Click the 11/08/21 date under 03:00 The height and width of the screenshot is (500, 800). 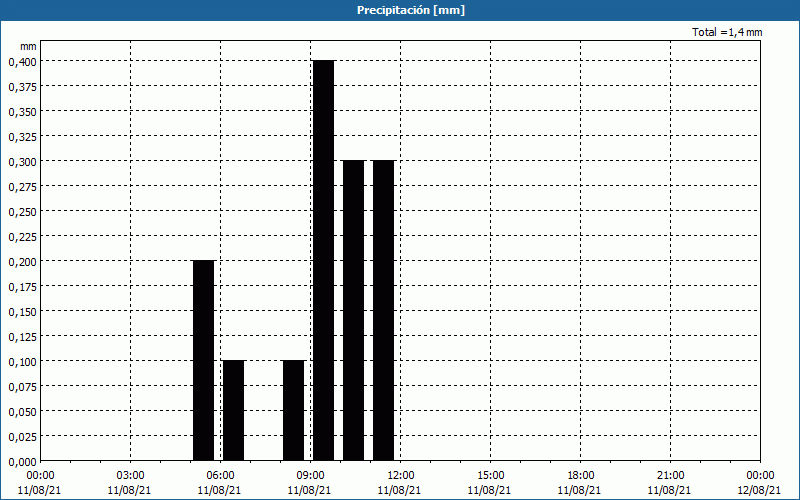(x=130, y=490)
